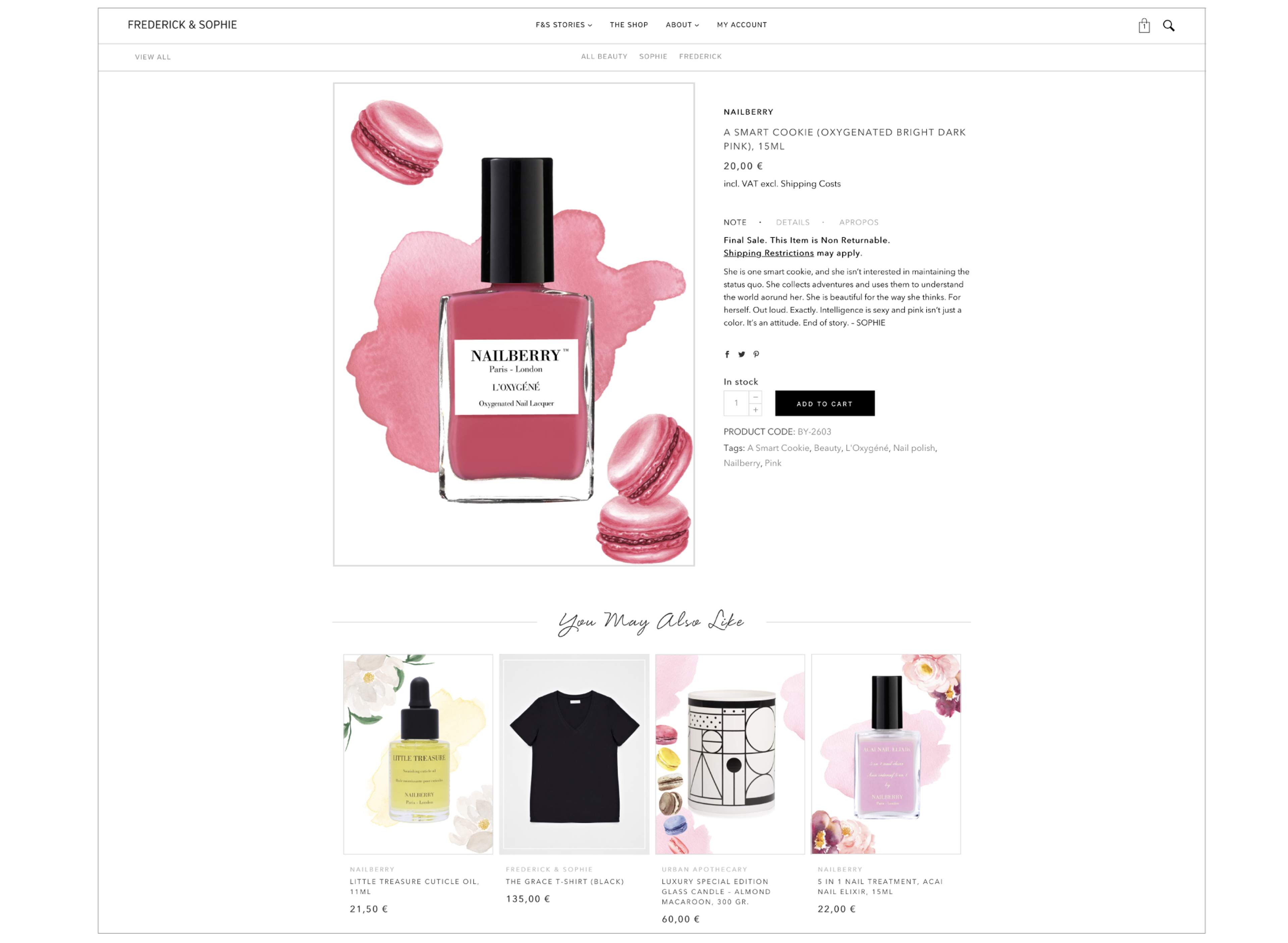Select the L'Oxygéné tag link
This screenshot has height=943, width=1288.
pos(866,448)
